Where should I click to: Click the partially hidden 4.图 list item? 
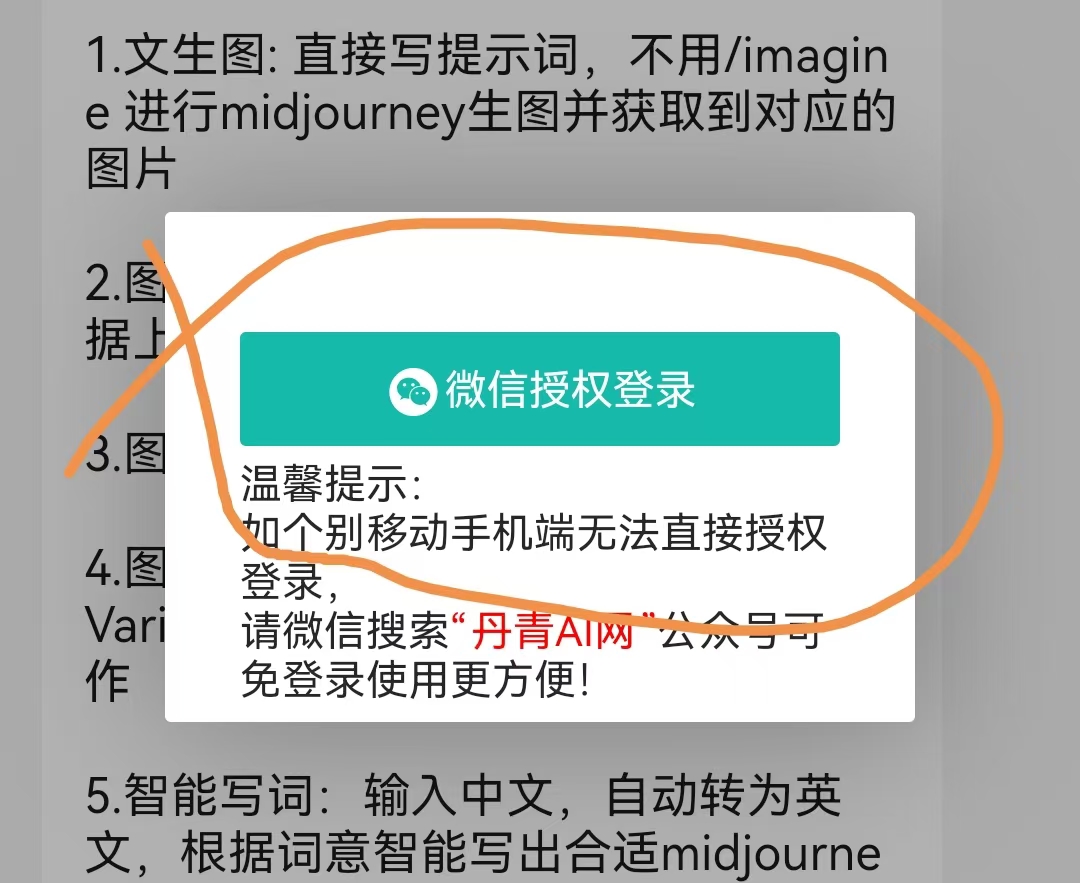(x=125, y=569)
